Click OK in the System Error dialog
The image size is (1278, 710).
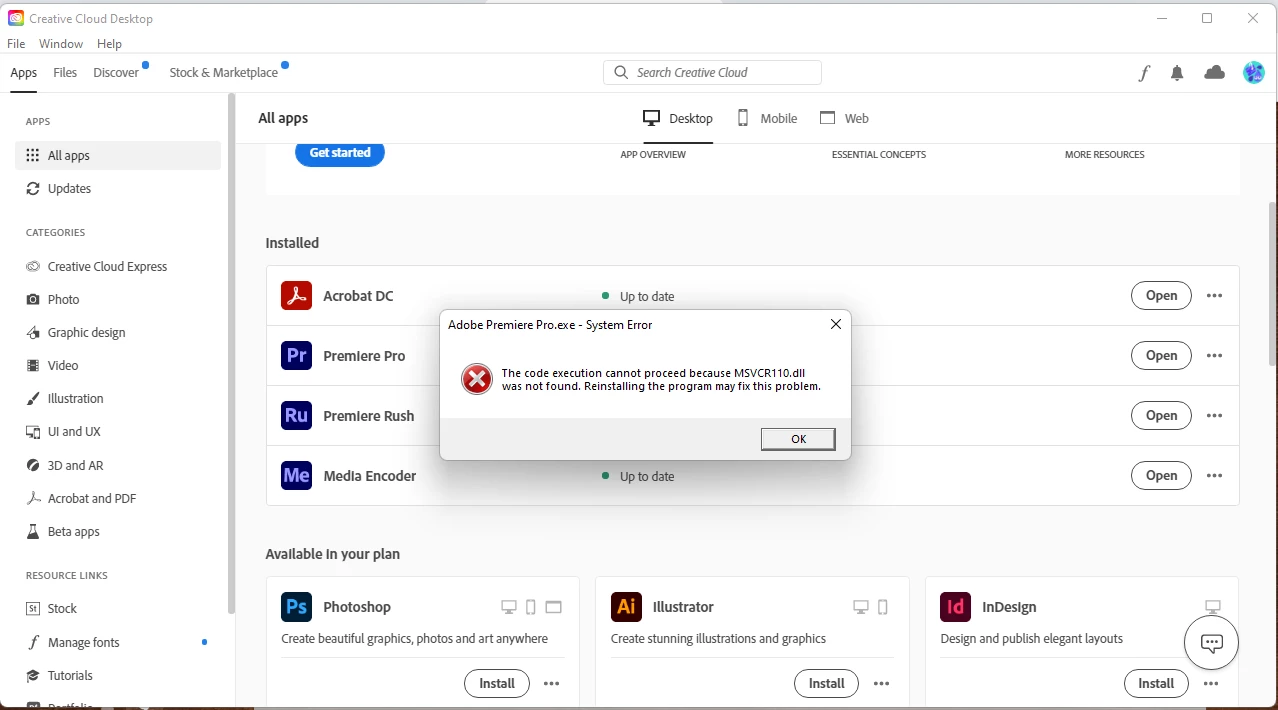coord(798,439)
